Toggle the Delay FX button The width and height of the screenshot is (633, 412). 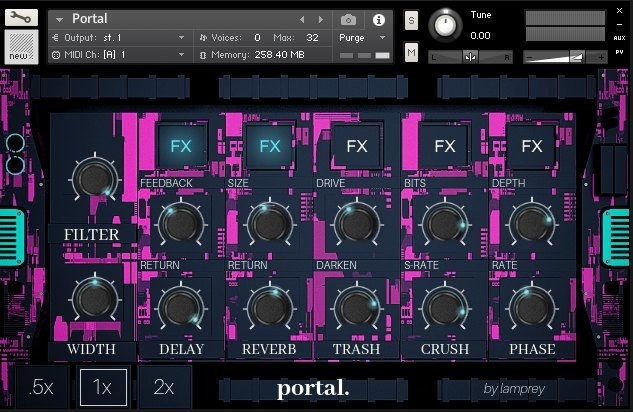[181, 146]
